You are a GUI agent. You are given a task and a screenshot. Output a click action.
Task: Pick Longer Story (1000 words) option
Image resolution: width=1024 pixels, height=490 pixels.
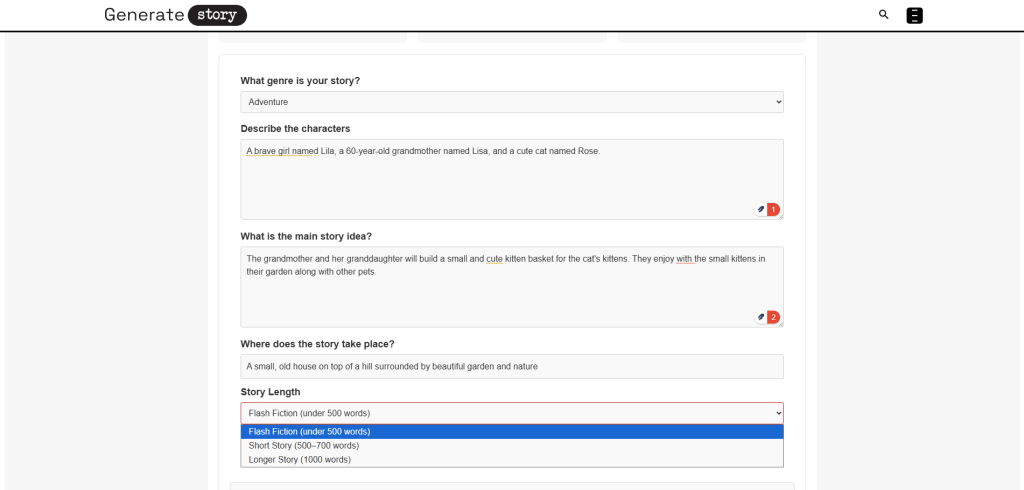511,460
